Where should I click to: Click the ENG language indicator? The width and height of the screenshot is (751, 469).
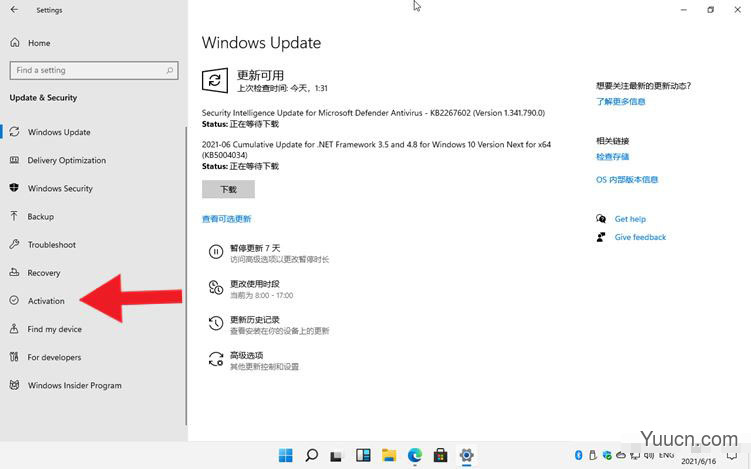coord(667,455)
